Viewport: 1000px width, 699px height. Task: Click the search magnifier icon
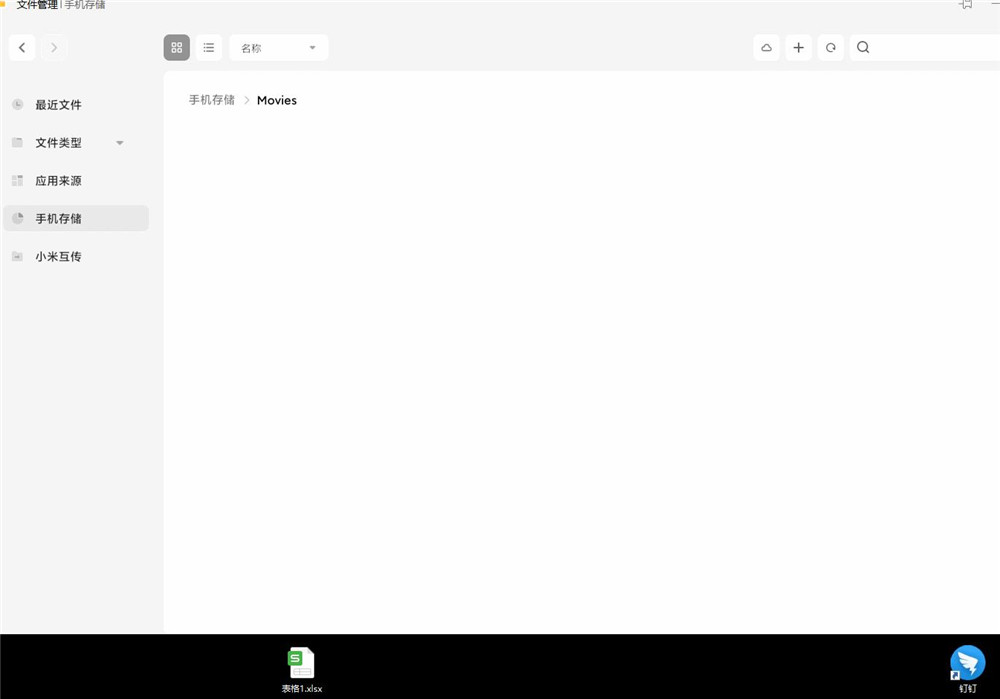(864, 47)
